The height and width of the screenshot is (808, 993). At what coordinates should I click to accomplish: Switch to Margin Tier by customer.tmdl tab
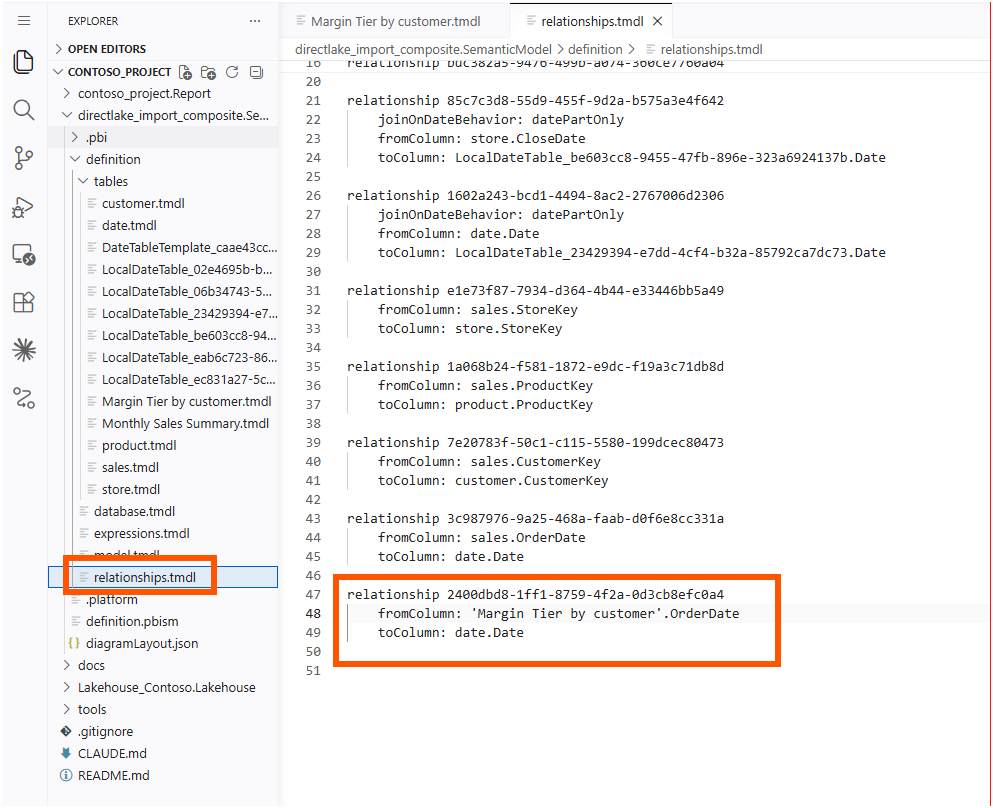pos(394,22)
